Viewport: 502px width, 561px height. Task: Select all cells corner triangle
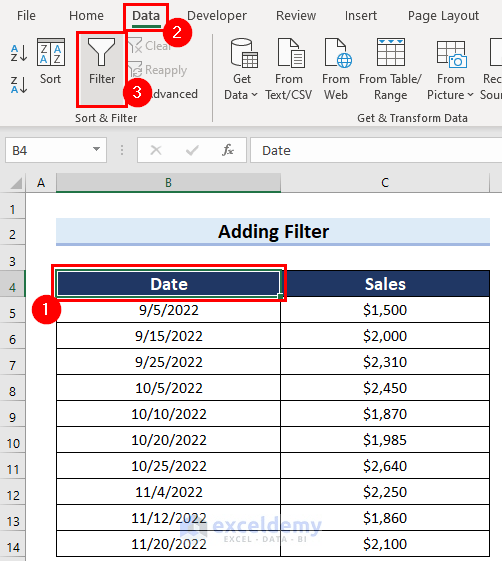tap(16, 183)
